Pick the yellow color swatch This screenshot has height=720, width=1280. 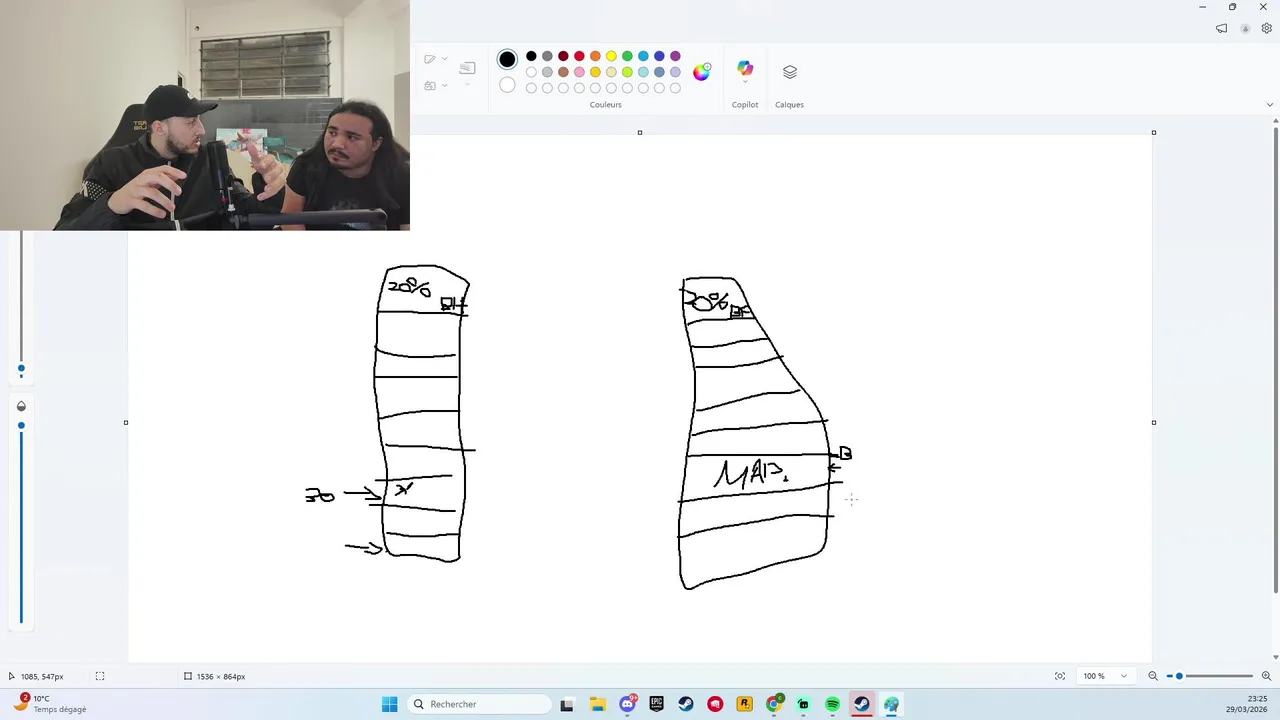tap(611, 56)
